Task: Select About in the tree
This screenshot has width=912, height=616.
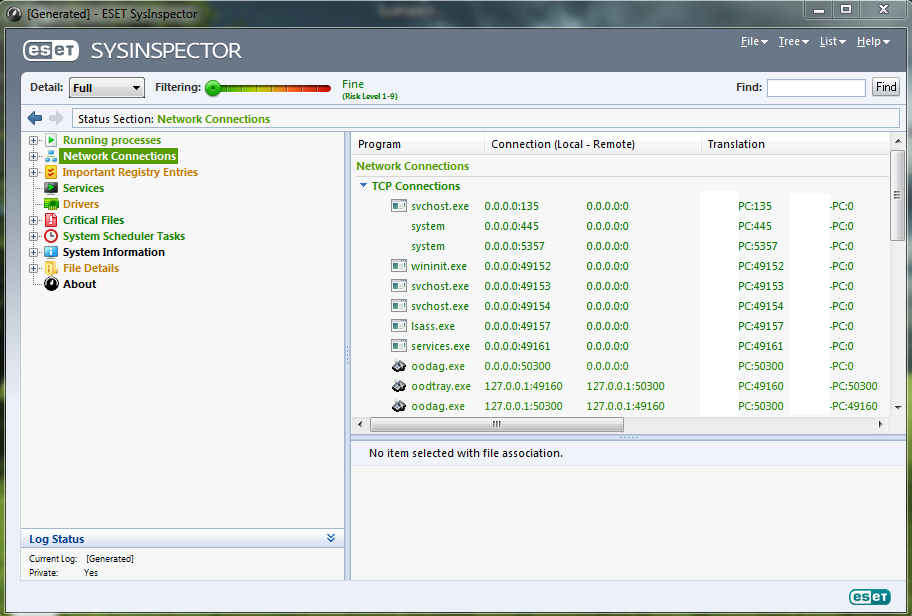Action: tap(80, 284)
